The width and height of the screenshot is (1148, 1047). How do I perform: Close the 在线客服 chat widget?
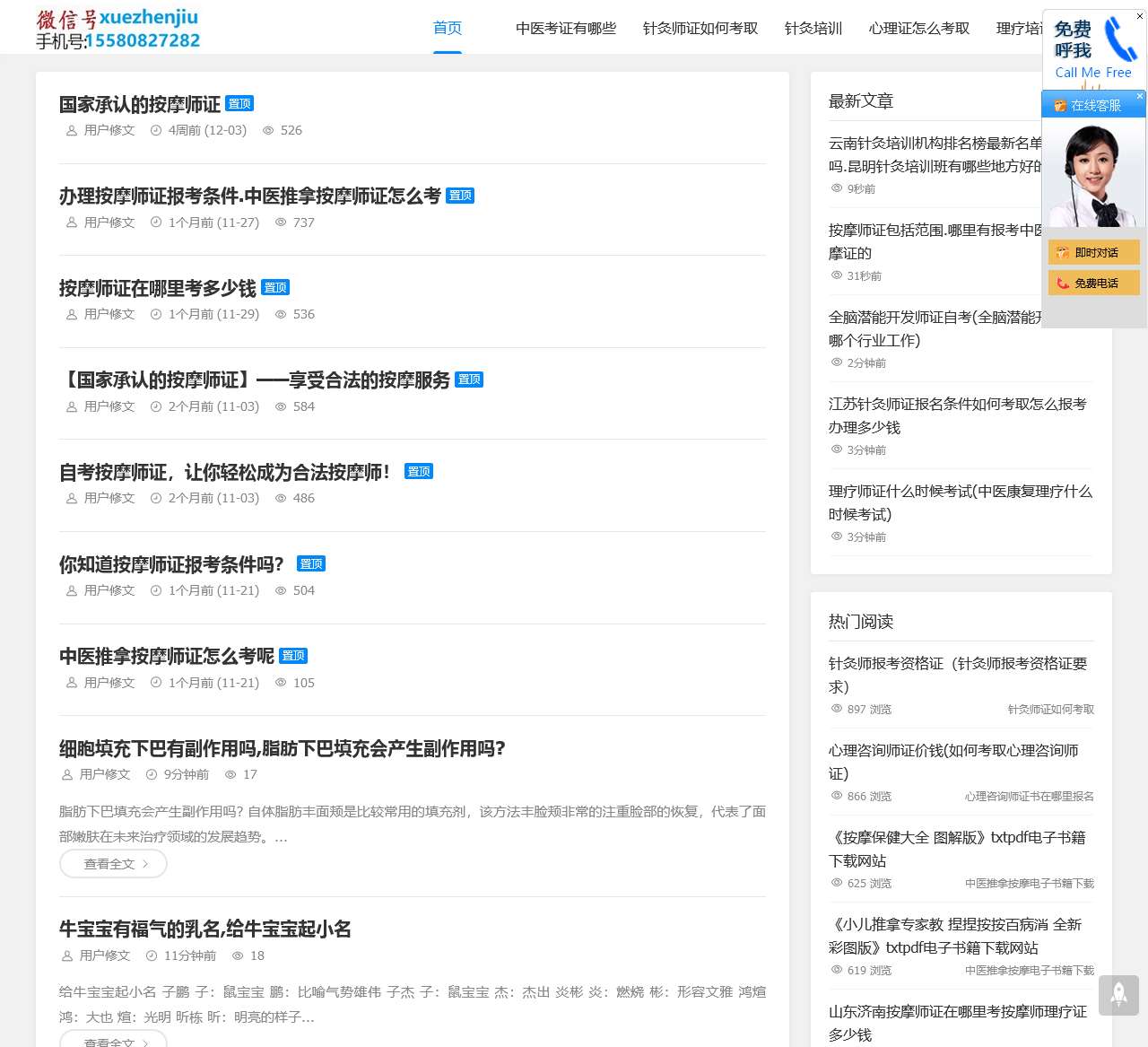click(x=1140, y=96)
